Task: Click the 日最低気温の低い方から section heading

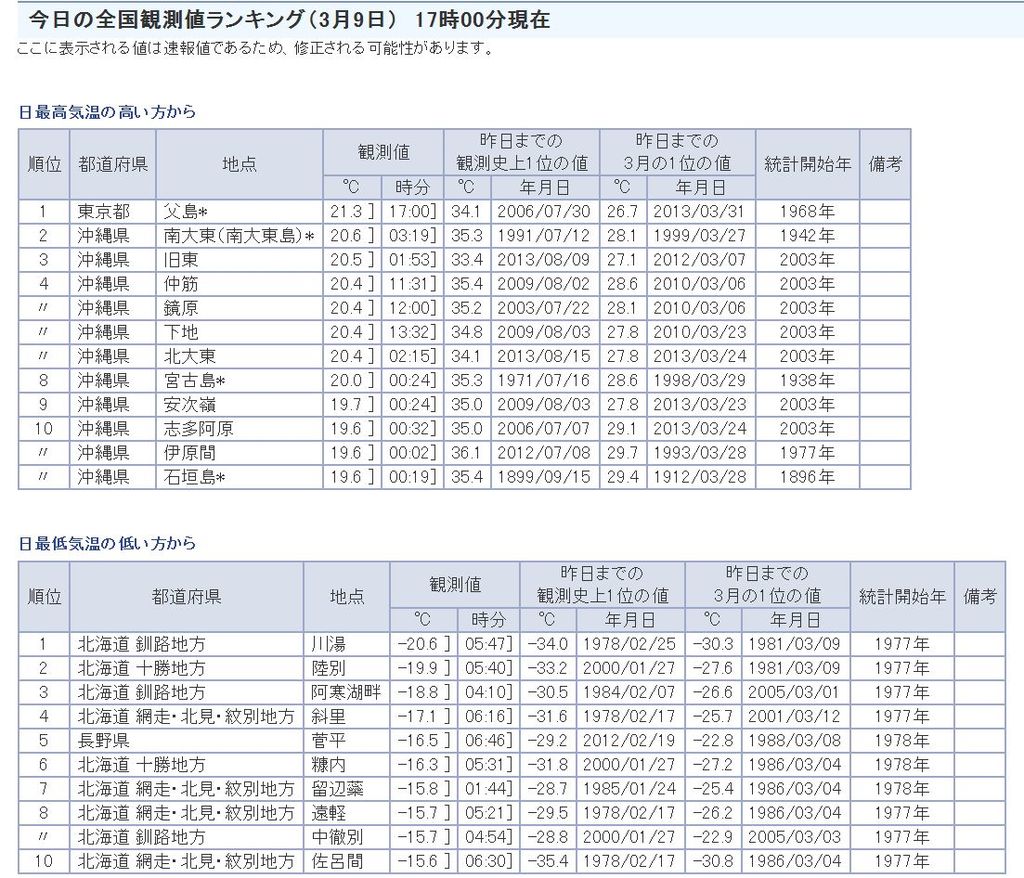Action: (107, 544)
